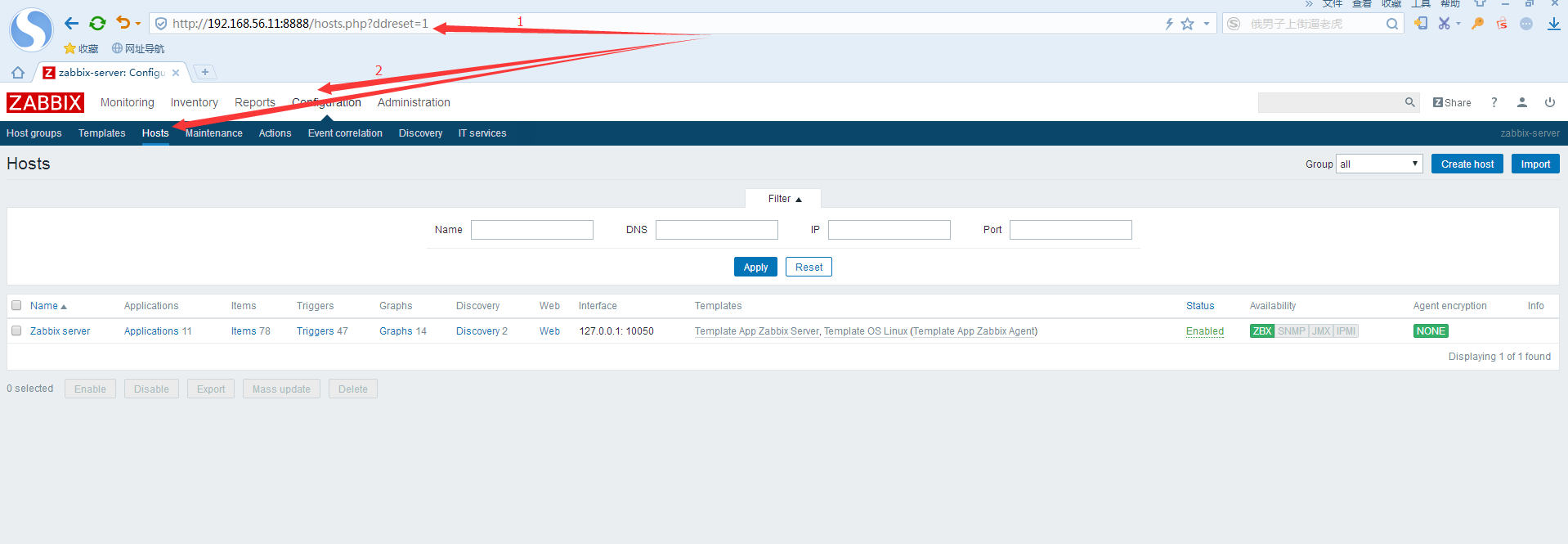Focus the DNS filter field

point(717,230)
